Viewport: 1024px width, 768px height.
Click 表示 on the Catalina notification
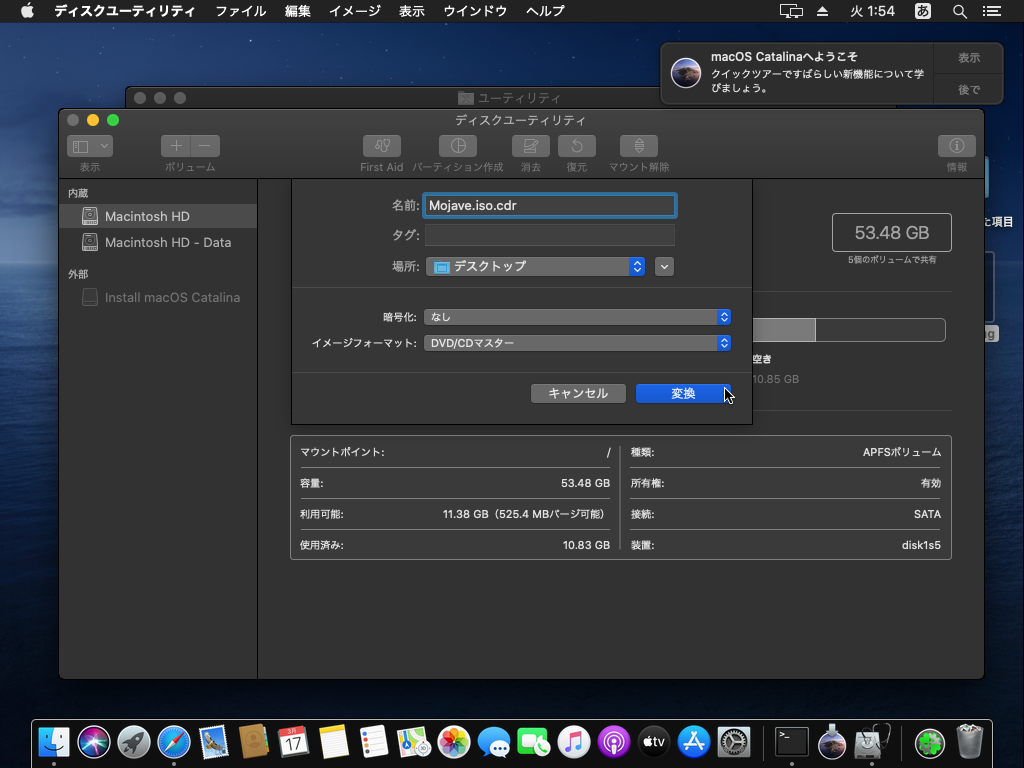pos(968,57)
